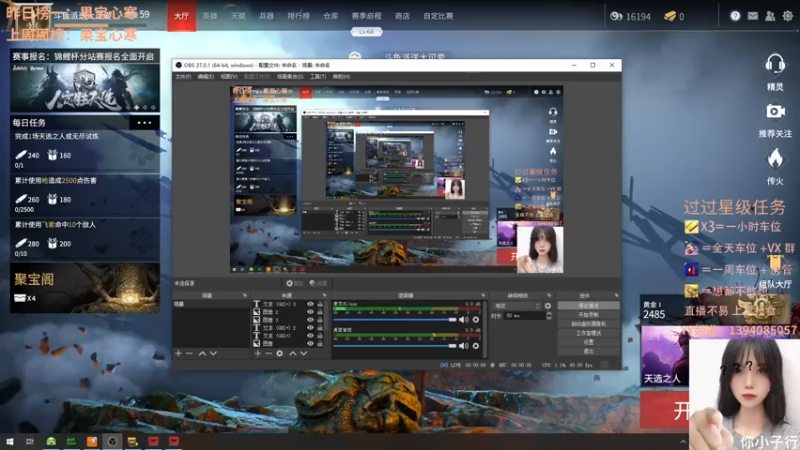Open 麦克风/Aux audio settings gear
Image resolution: width=800 pixels, height=450 pixels.
476,319
